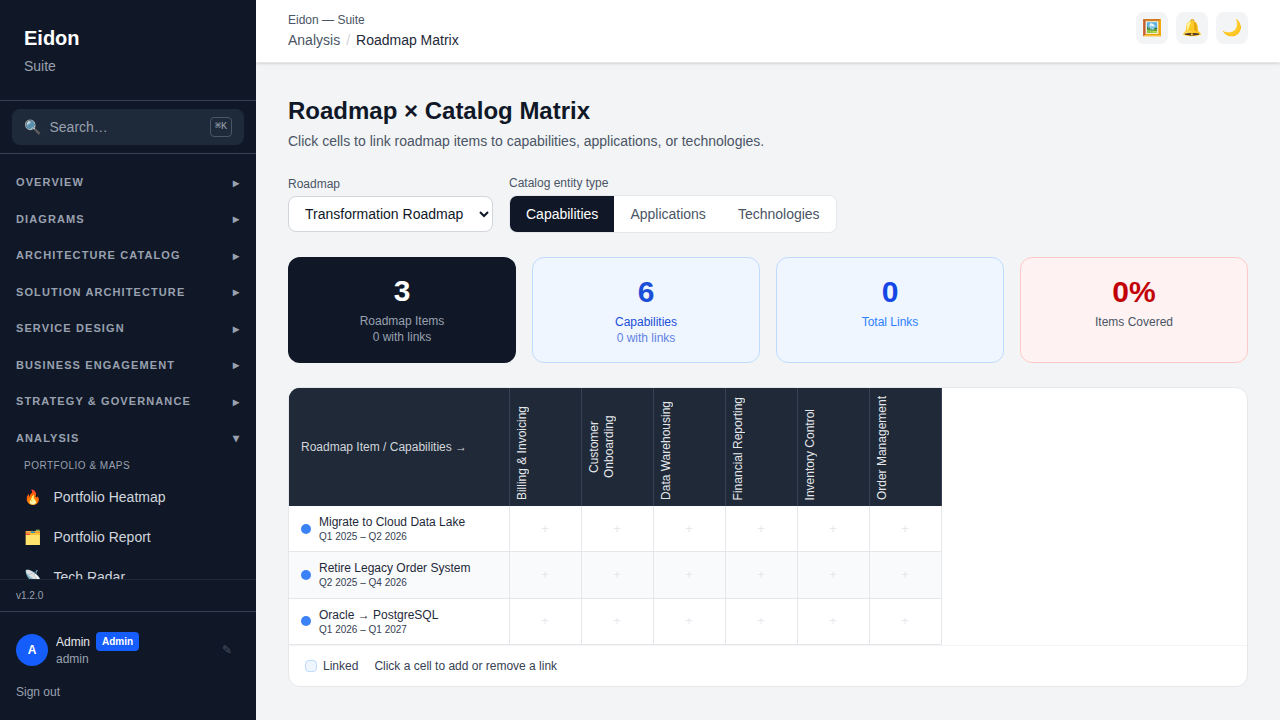Expand Business Engagement section
The image size is (1280, 720).
click(128, 365)
